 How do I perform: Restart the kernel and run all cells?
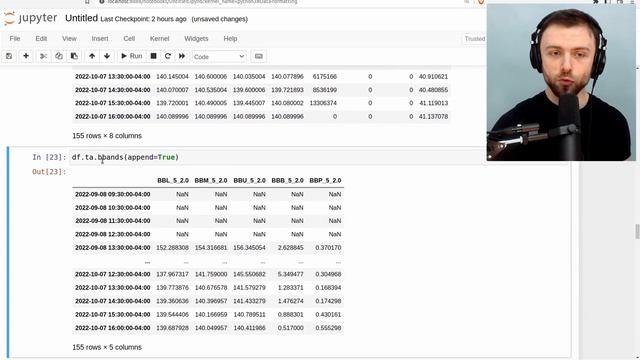point(182,56)
